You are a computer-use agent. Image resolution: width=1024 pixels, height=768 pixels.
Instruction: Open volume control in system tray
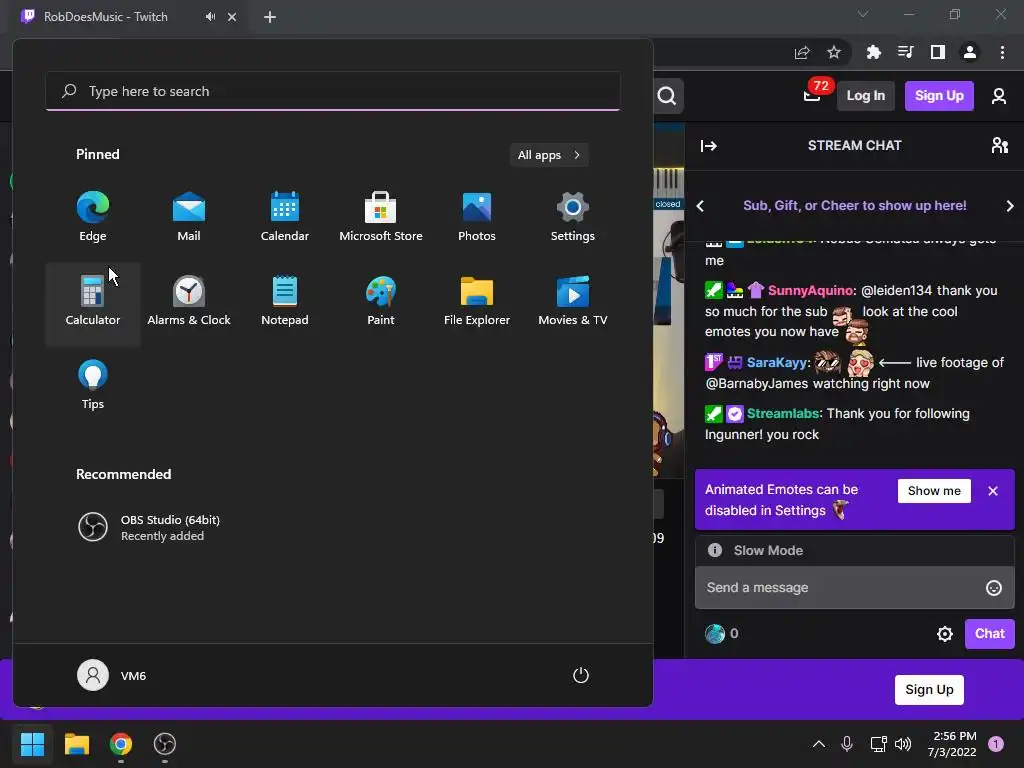pos(903,743)
